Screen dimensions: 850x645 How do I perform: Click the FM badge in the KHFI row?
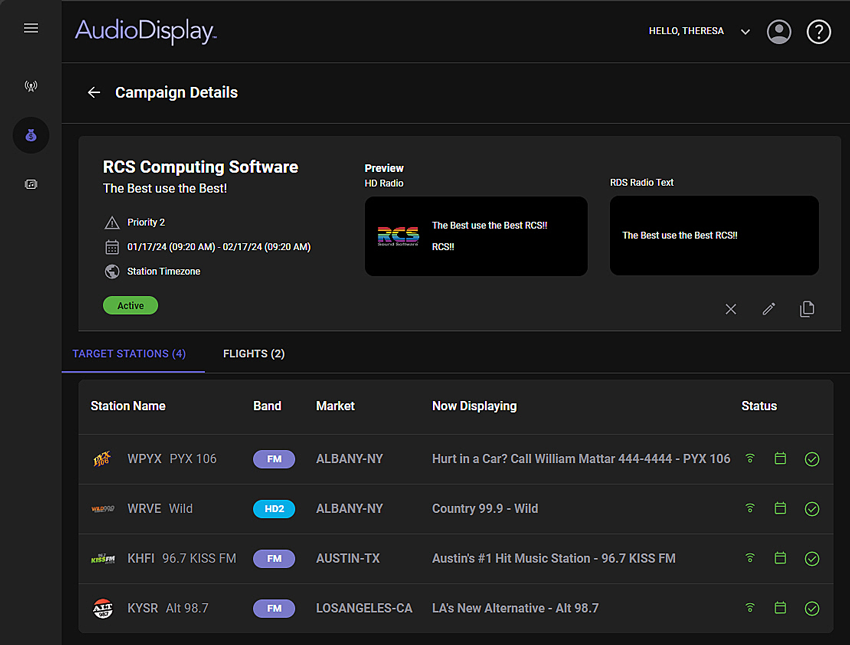click(x=274, y=559)
